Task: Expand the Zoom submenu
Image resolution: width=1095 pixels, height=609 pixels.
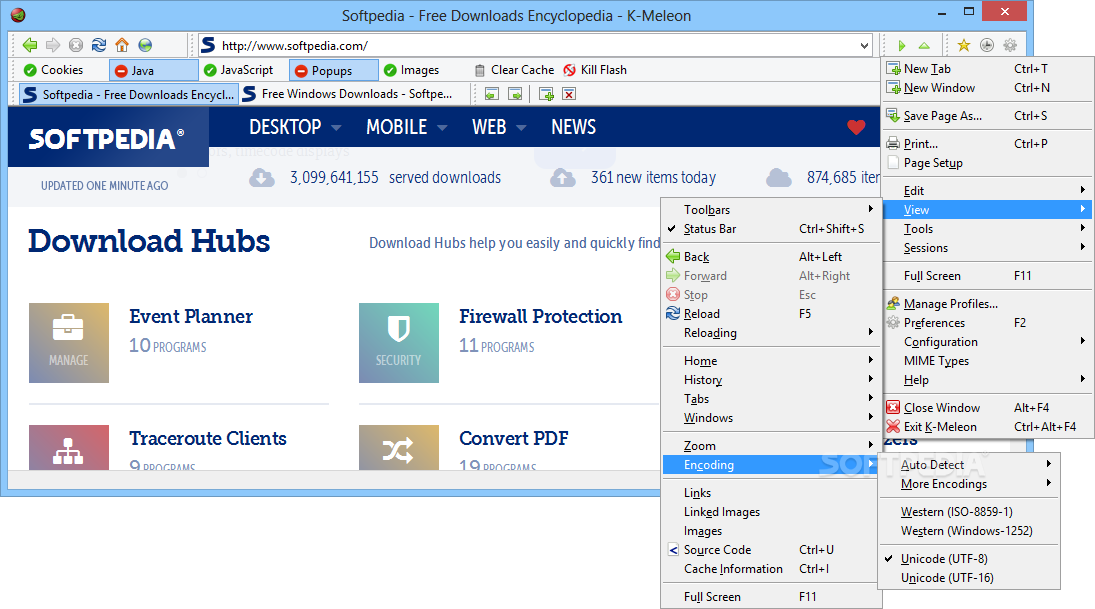Action: coord(771,446)
